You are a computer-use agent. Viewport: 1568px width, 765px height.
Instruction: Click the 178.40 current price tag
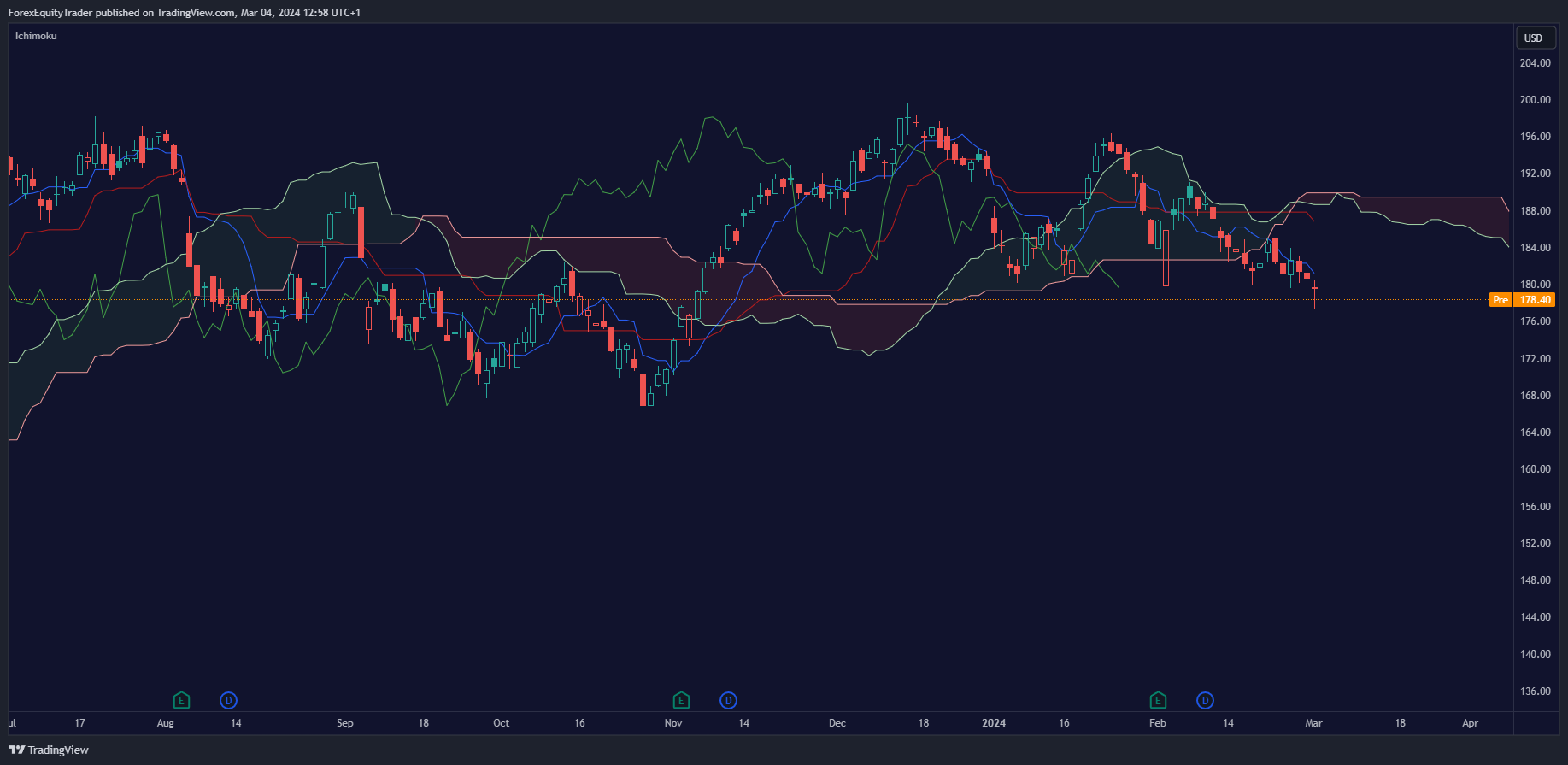pyautogui.click(x=1535, y=300)
